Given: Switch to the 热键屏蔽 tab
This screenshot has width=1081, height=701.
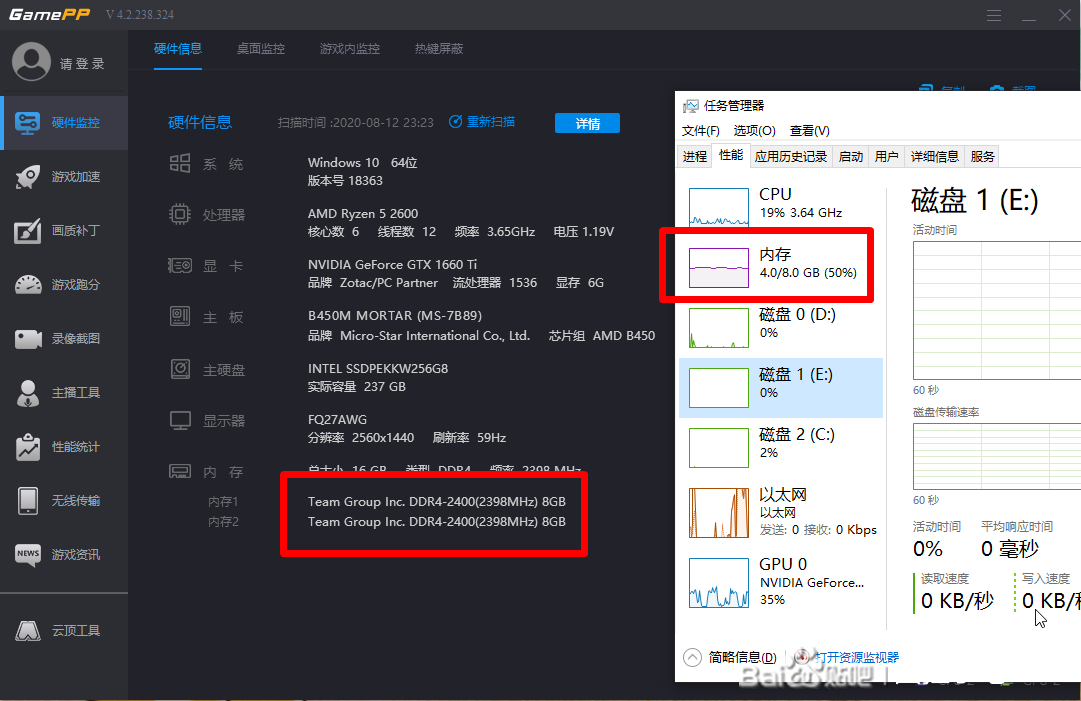Looking at the screenshot, I should pyautogui.click(x=438, y=49).
